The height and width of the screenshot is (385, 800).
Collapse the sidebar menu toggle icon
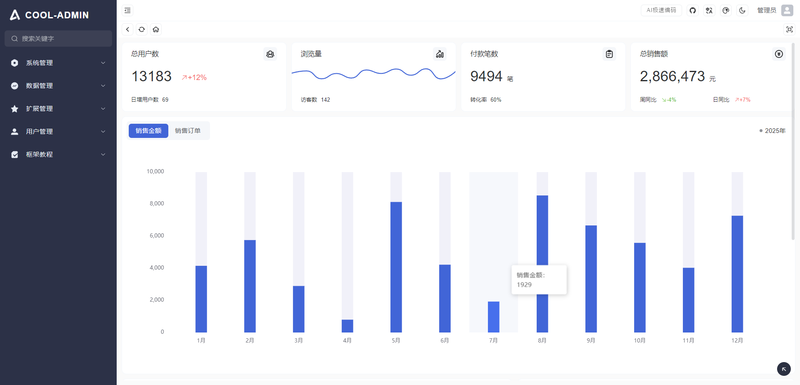coord(128,10)
